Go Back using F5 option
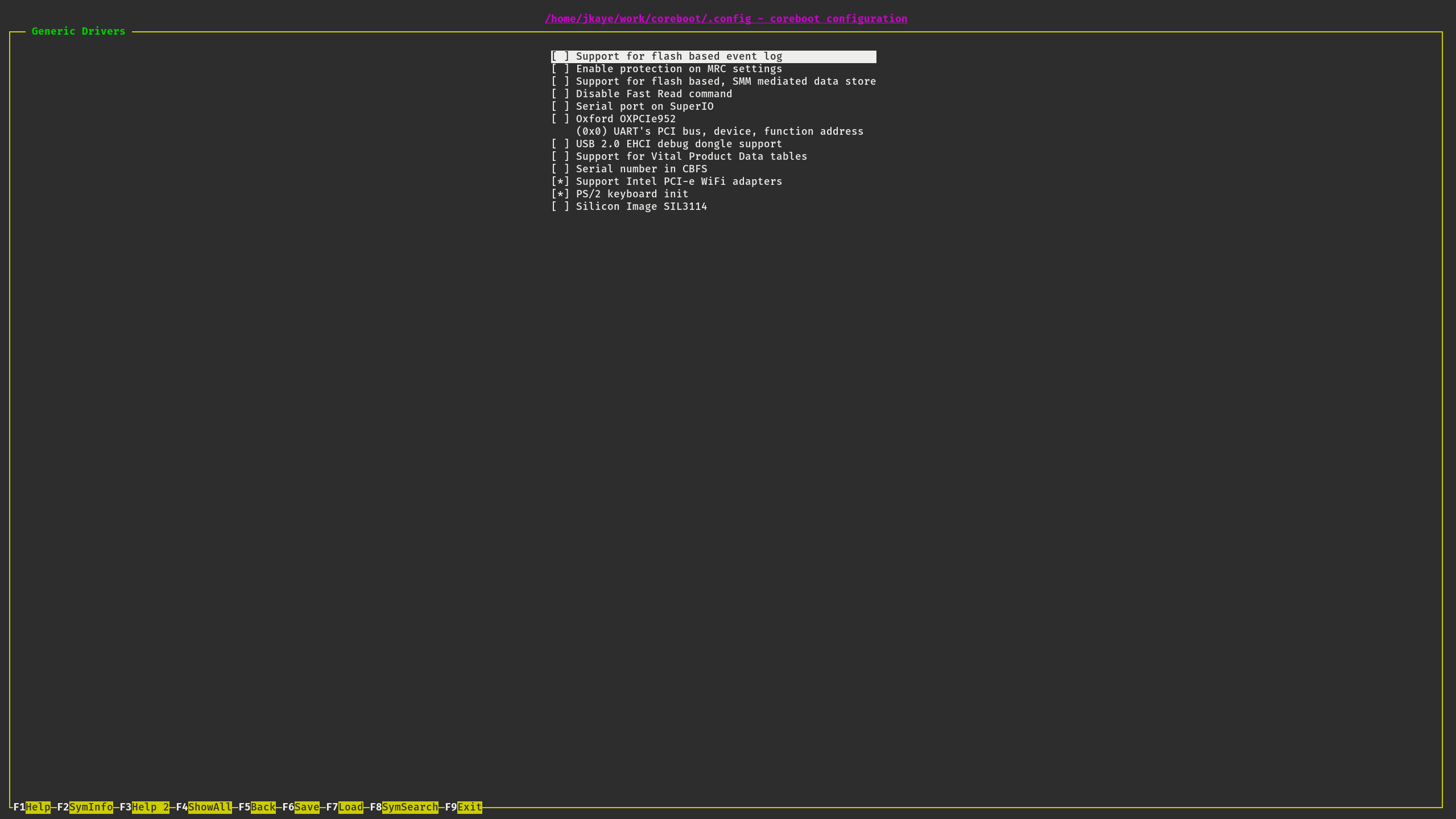The height and width of the screenshot is (819, 1456). click(263, 807)
